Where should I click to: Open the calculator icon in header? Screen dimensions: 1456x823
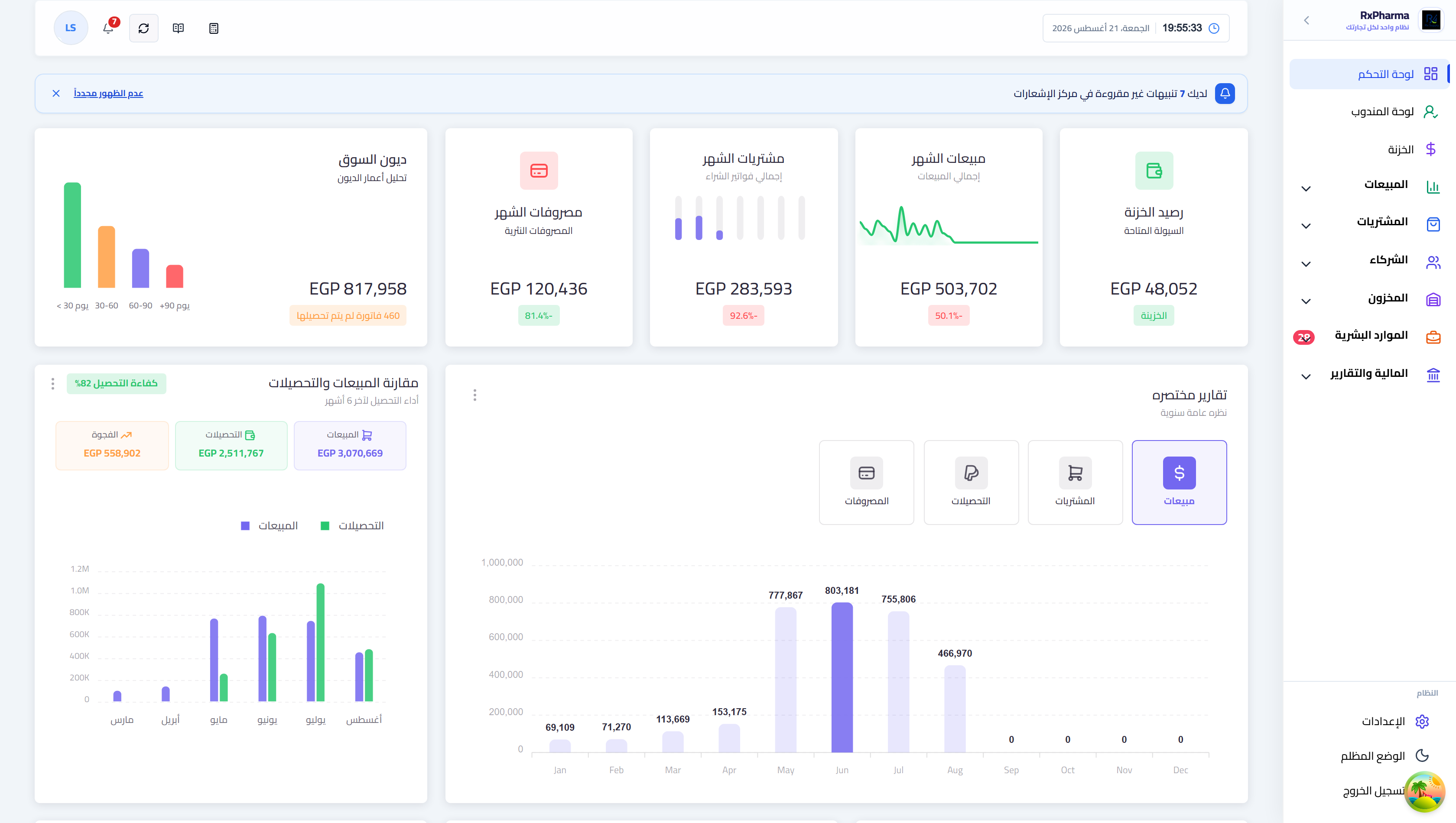click(x=214, y=28)
